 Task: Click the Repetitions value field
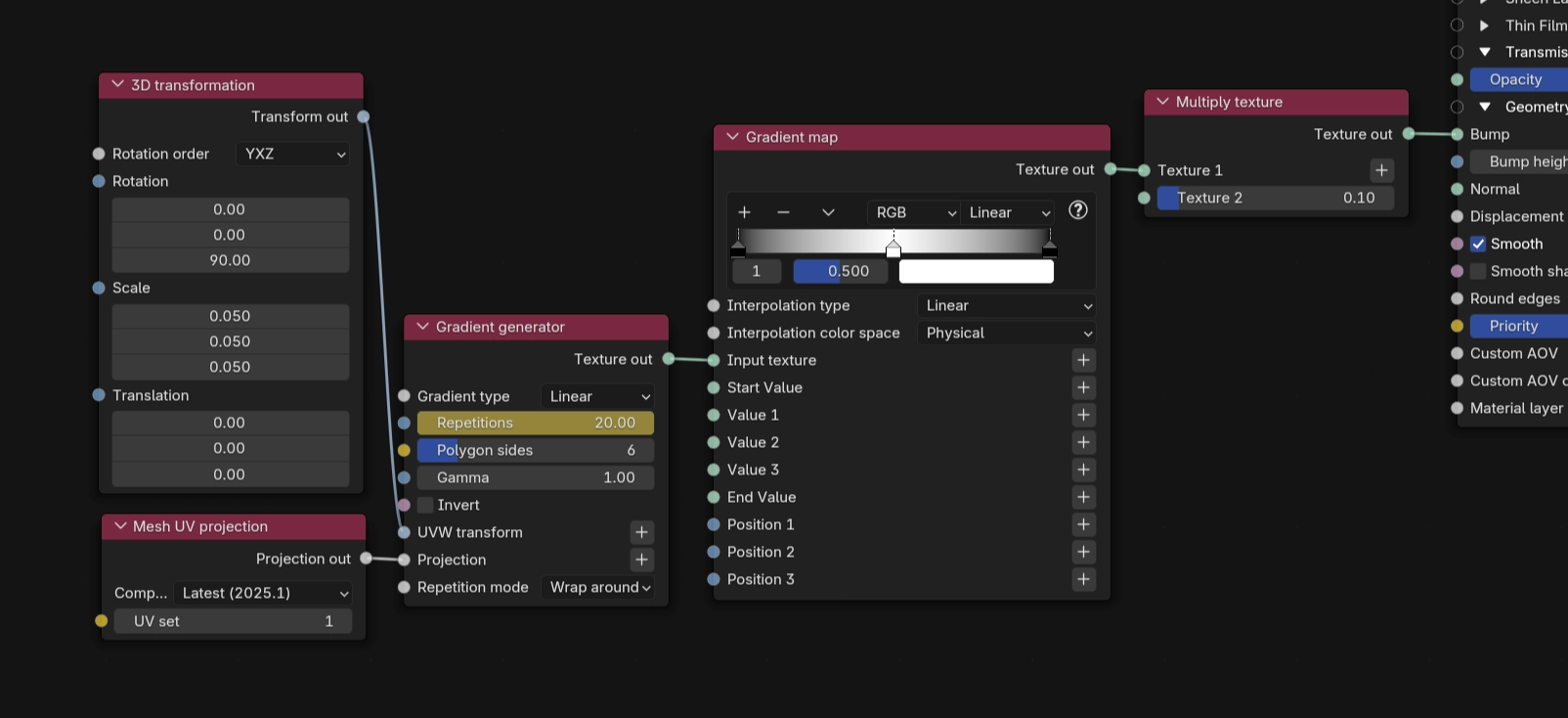coord(535,423)
